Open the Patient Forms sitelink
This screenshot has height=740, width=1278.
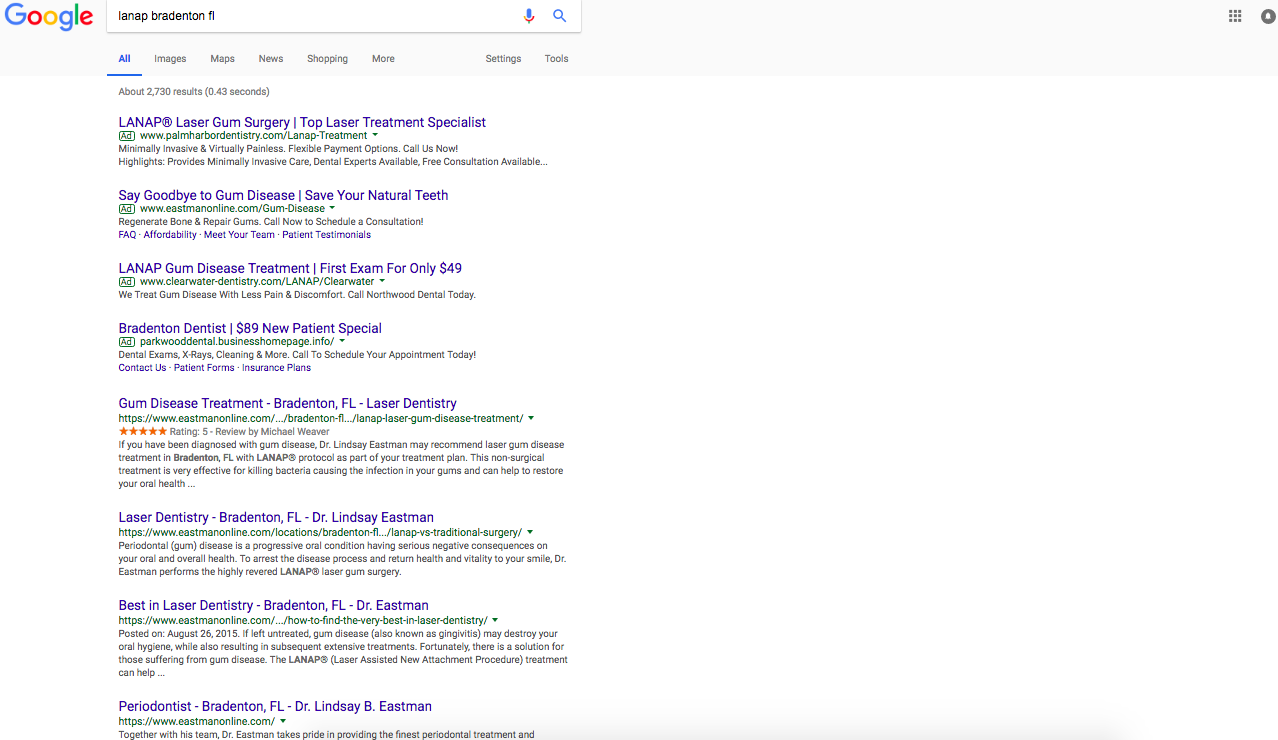click(204, 368)
